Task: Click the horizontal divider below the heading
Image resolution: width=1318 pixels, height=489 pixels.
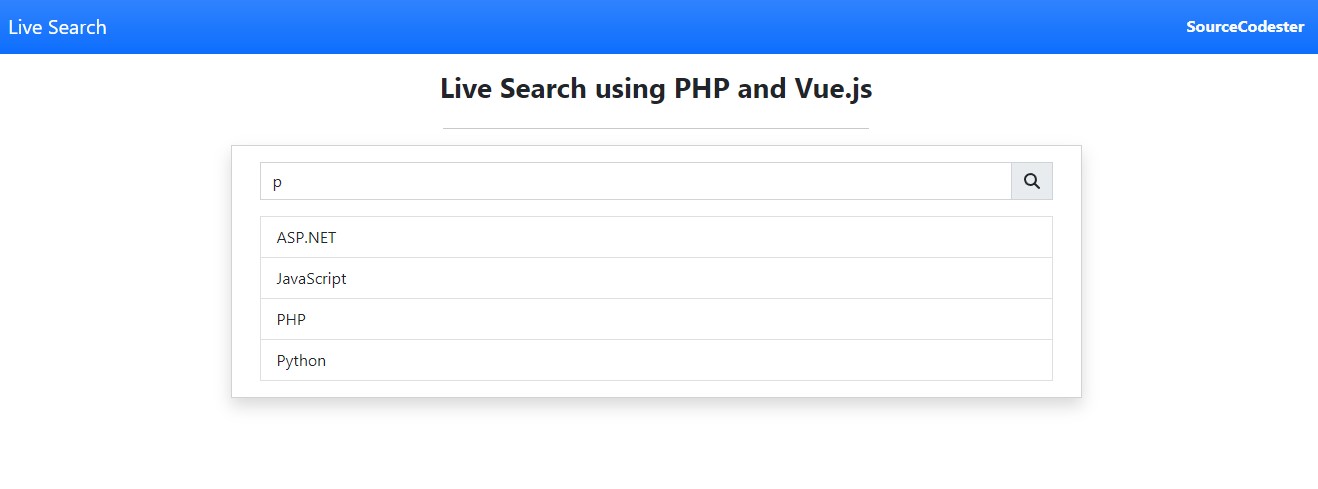Action: click(656, 128)
